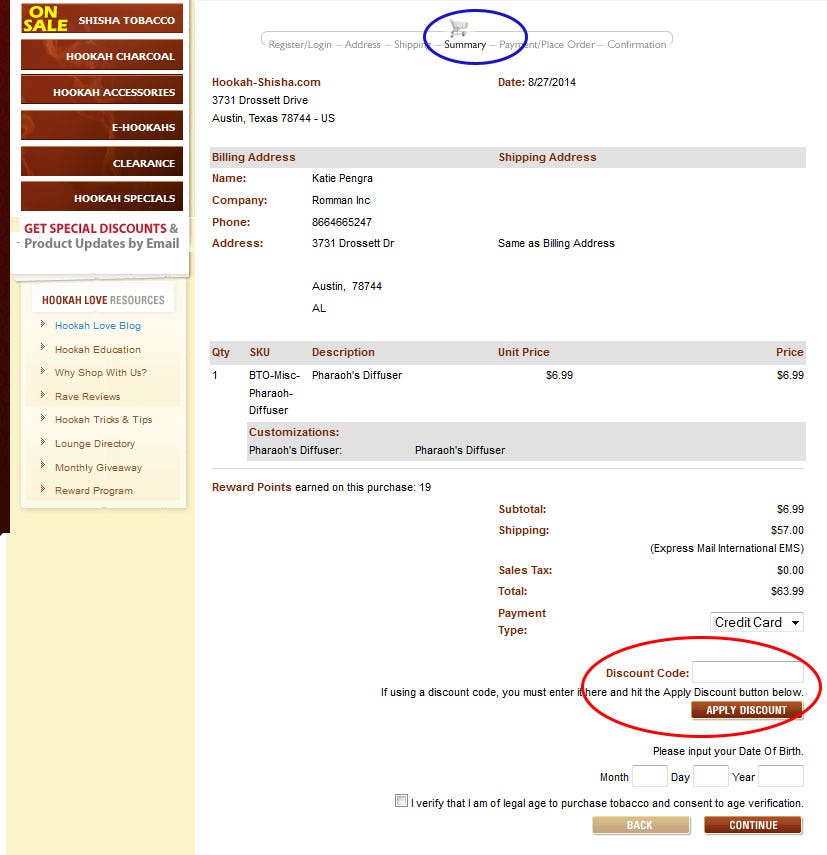
Task: Select the Summary checkout step
Action: click(x=465, y=45)
